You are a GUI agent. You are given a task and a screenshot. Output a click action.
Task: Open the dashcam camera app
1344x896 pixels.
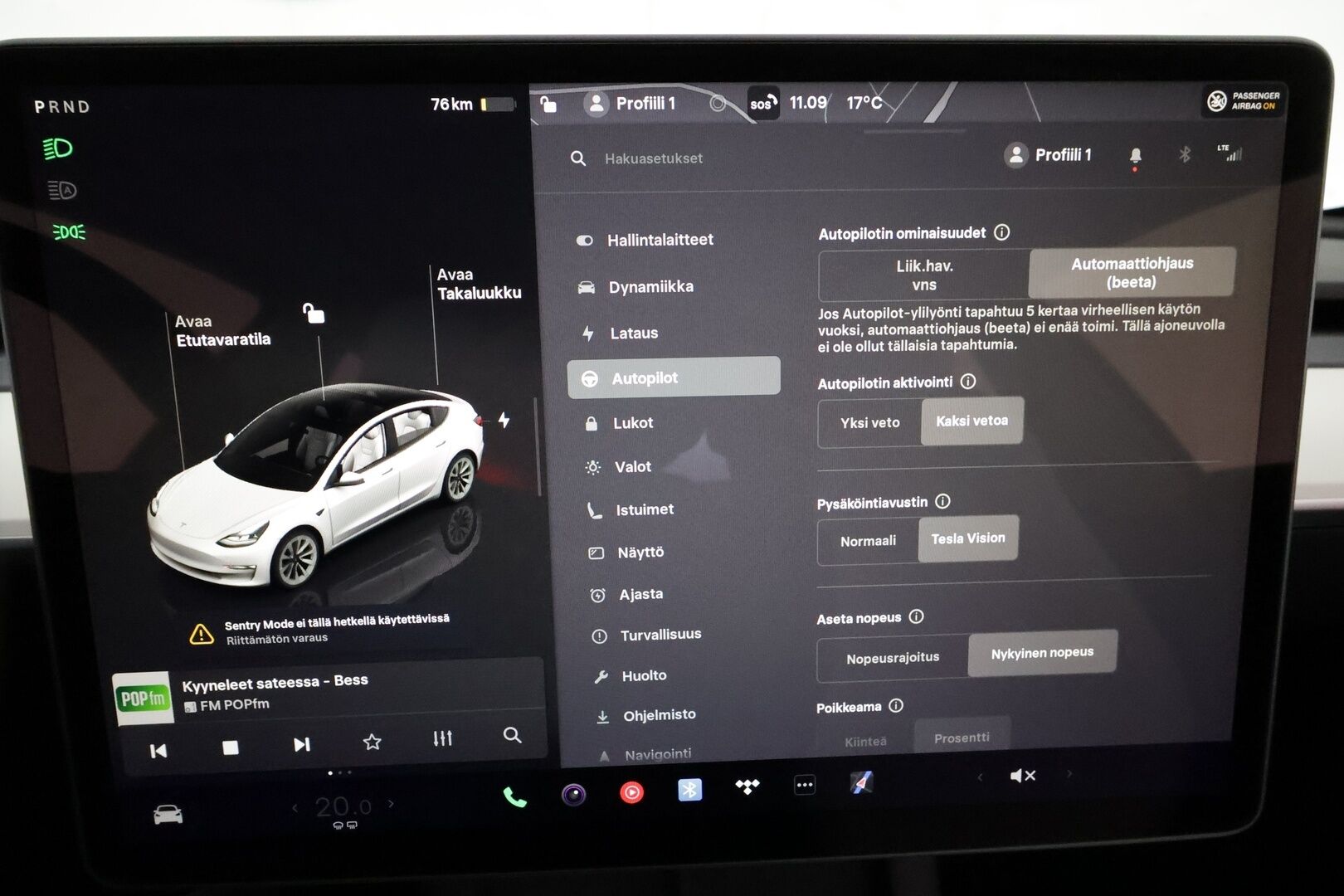pyautogui.click(x=573, y=795)
